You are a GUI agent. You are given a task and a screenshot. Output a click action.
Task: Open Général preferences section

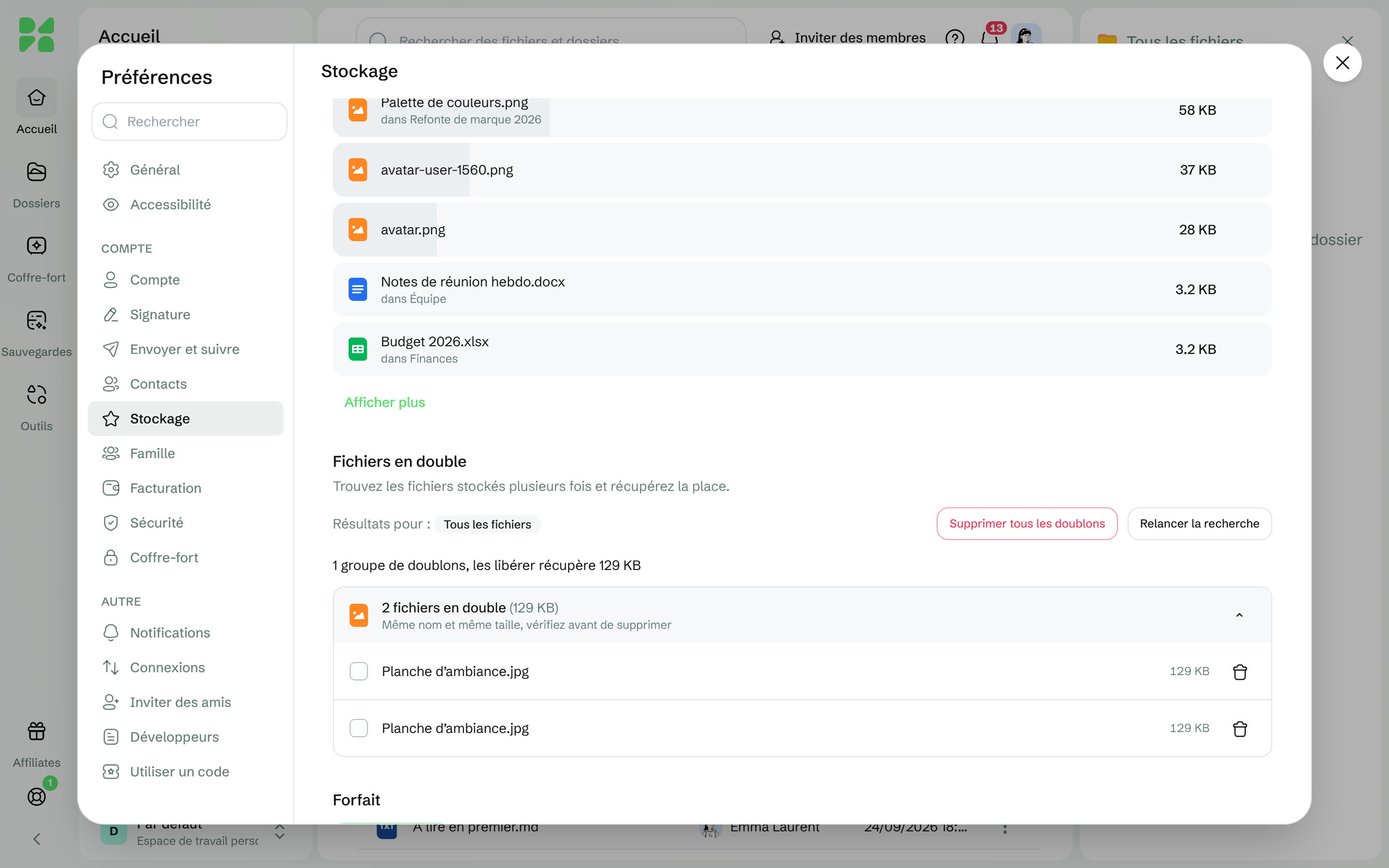pos(185,169)
